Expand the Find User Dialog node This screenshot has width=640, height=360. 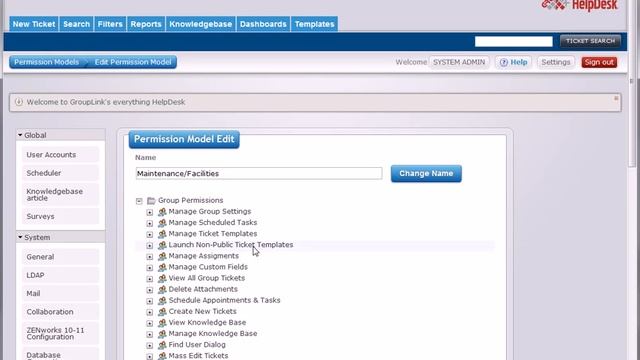click(149, 345)
